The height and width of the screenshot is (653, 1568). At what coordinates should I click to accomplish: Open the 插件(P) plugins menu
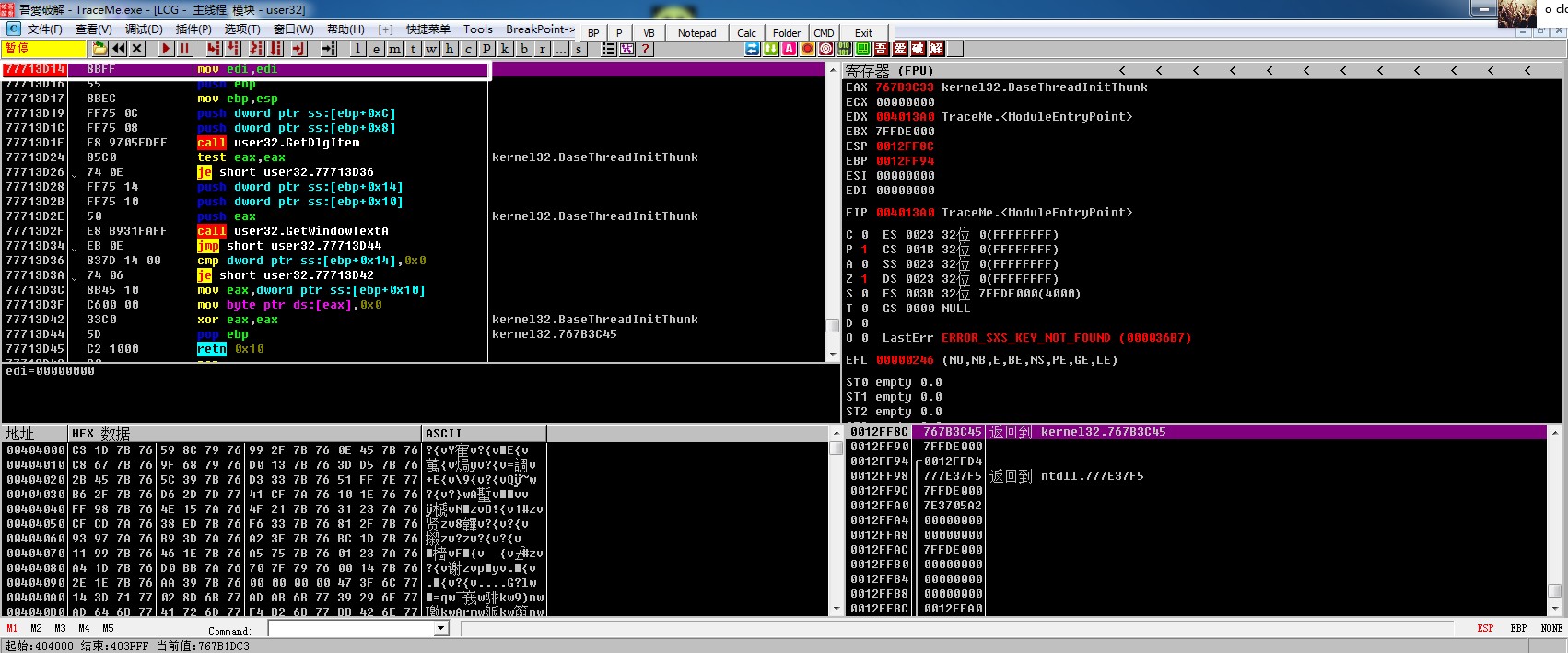(x=193, y=29)
